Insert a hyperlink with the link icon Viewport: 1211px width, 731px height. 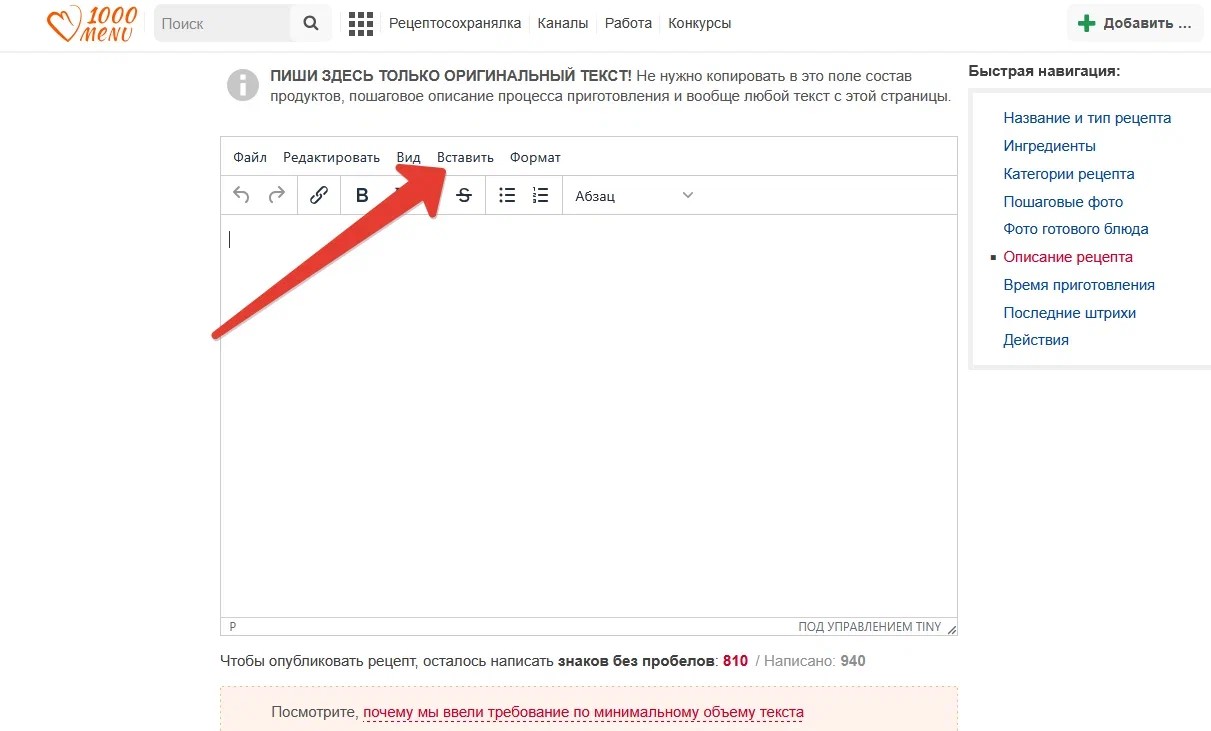point(319,196)
